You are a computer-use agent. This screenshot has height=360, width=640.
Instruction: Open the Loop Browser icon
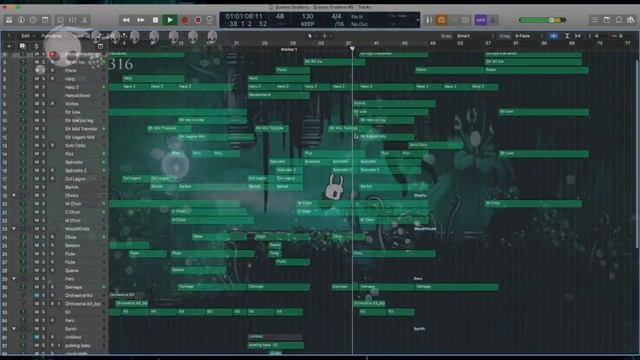click(619, 20)
